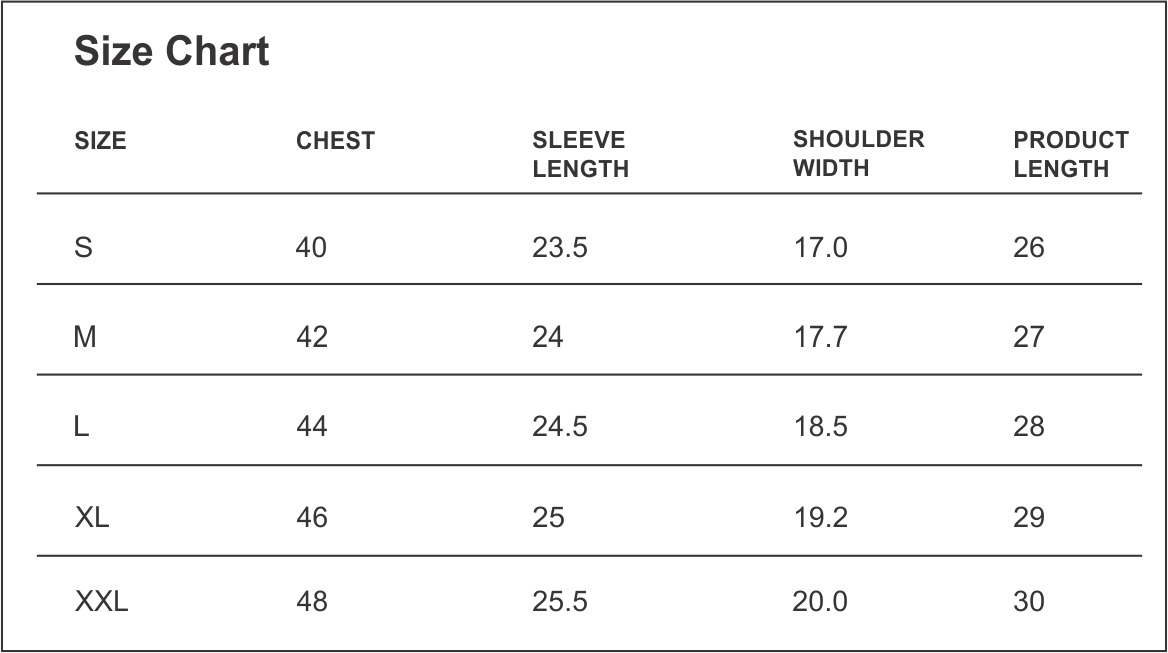1168x653 pixels.
Task: Select the XL size row label
Action: pos(92,517)
